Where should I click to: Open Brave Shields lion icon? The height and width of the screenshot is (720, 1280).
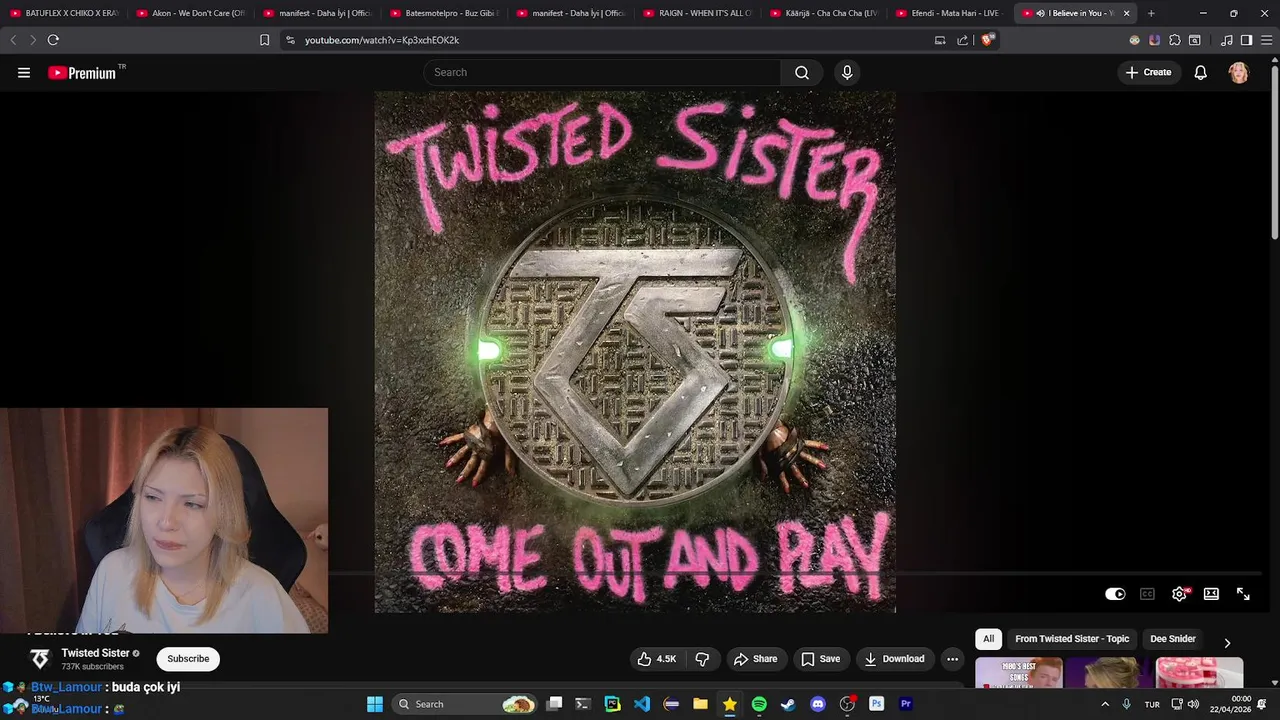(x=987, y=40)
